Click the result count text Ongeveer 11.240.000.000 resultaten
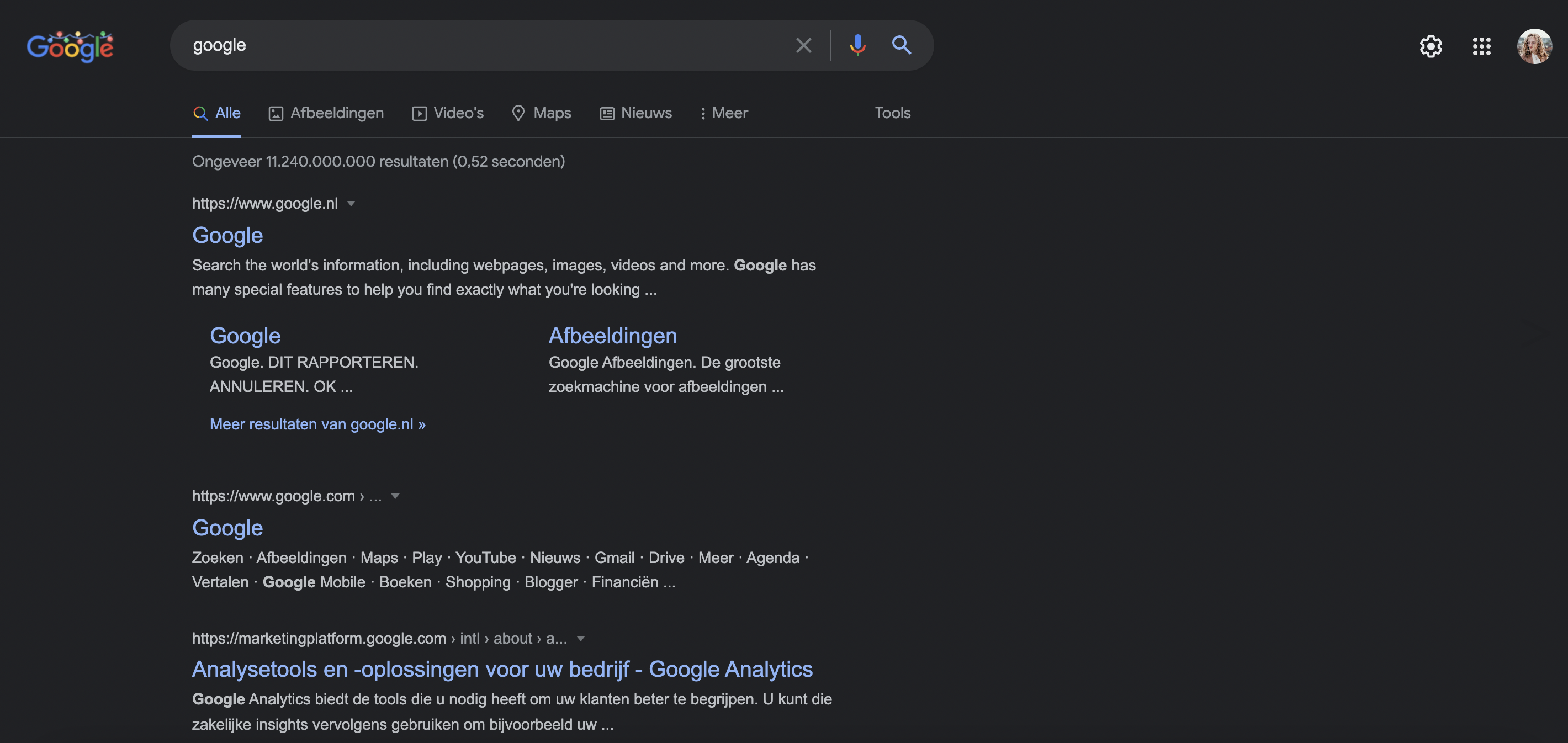Screen dimensions: 1568x743 [379, 161]
